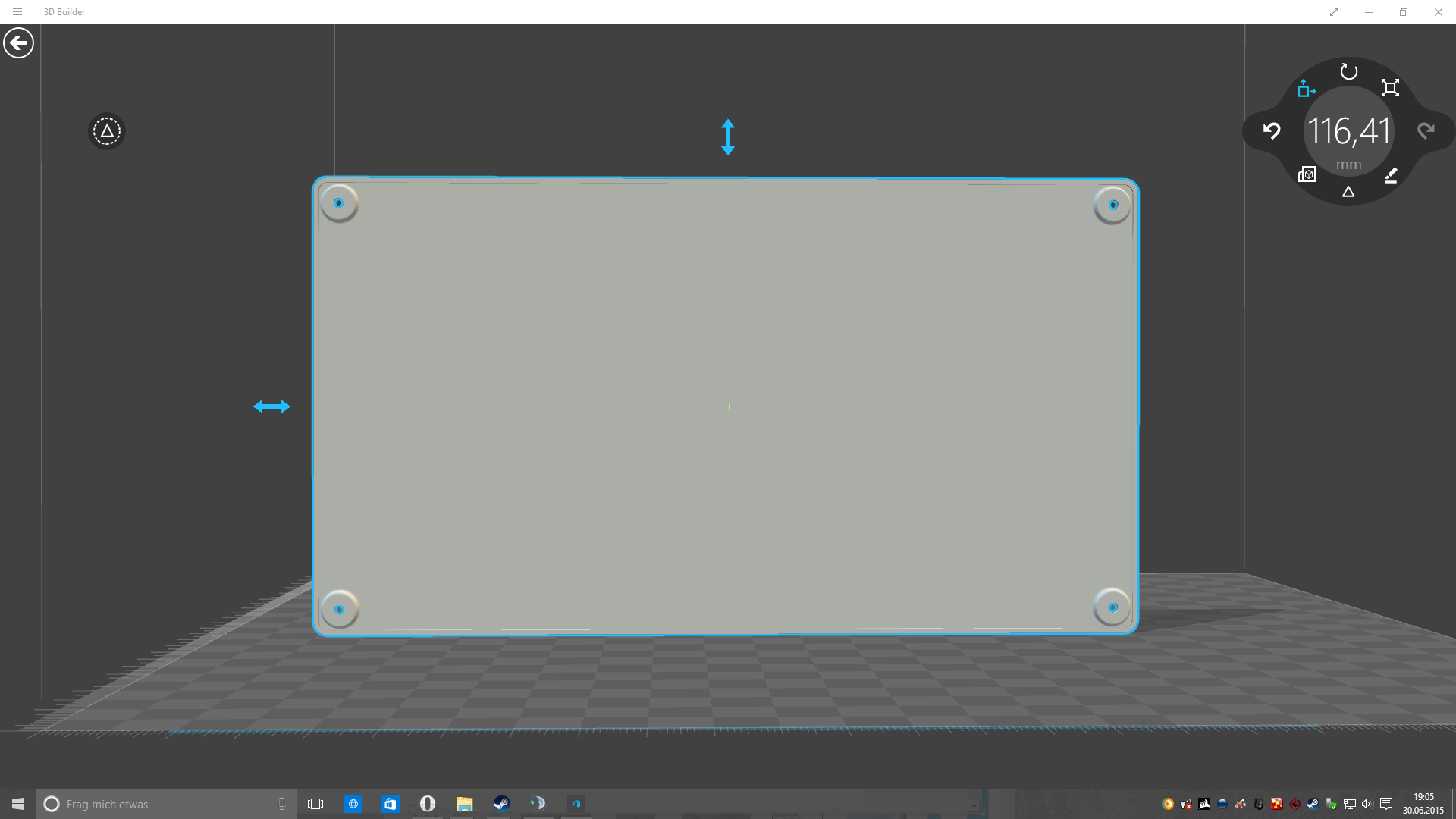Open the Edit pencil tool
The image size is (1456, 819).
click(x=1391, y=175)
